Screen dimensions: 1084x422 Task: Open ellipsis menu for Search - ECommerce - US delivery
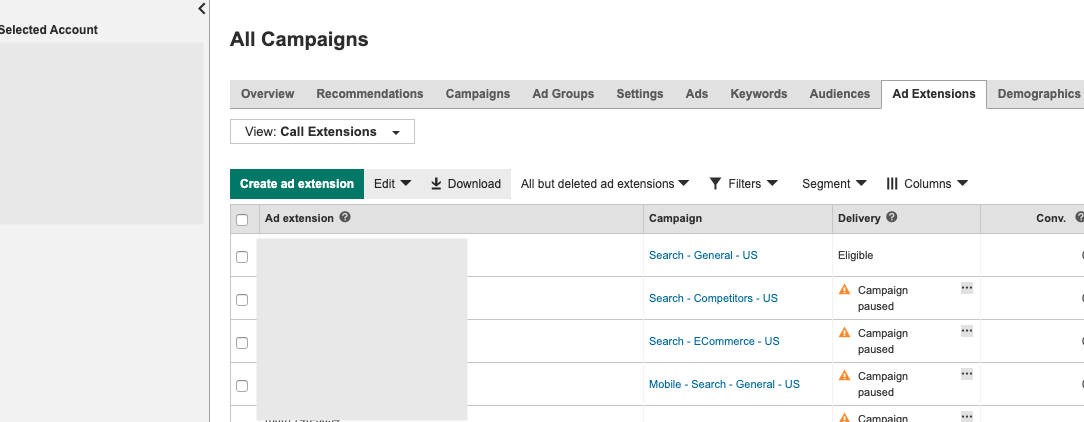[966, 331]
